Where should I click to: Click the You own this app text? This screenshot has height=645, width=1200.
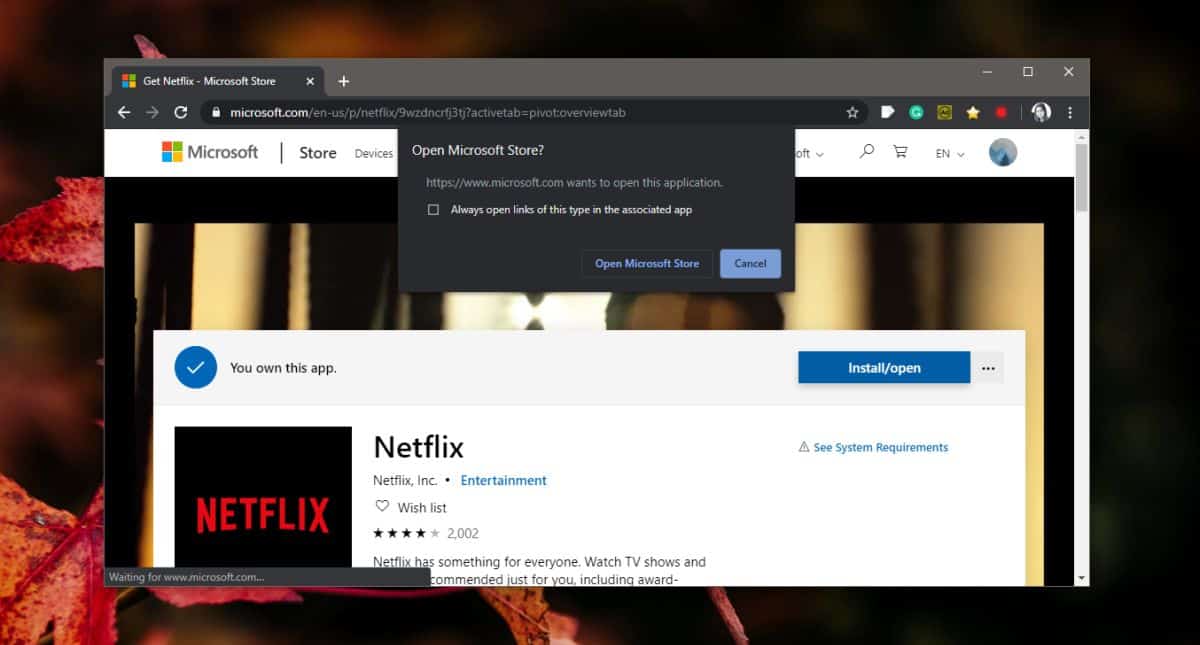(283, 368)
